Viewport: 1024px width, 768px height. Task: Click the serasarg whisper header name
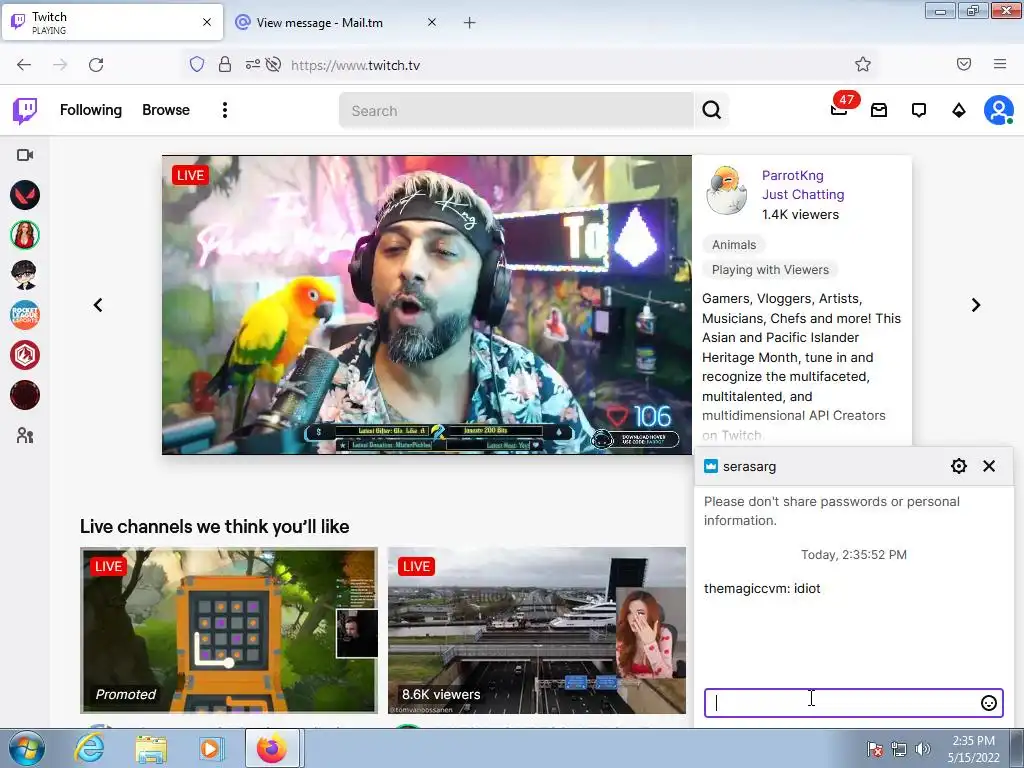749,466
